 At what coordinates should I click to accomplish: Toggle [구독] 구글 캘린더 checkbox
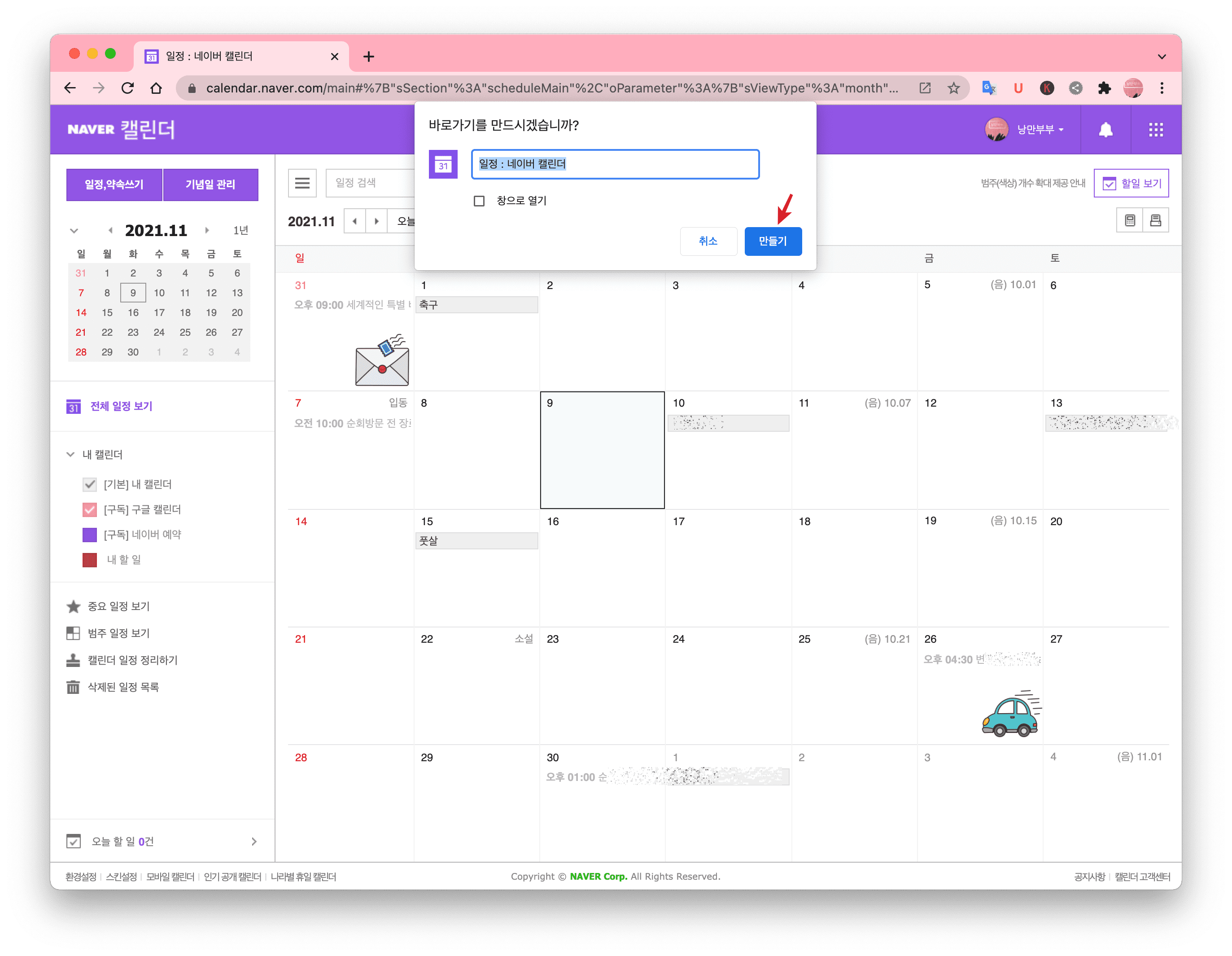[90, 509]
